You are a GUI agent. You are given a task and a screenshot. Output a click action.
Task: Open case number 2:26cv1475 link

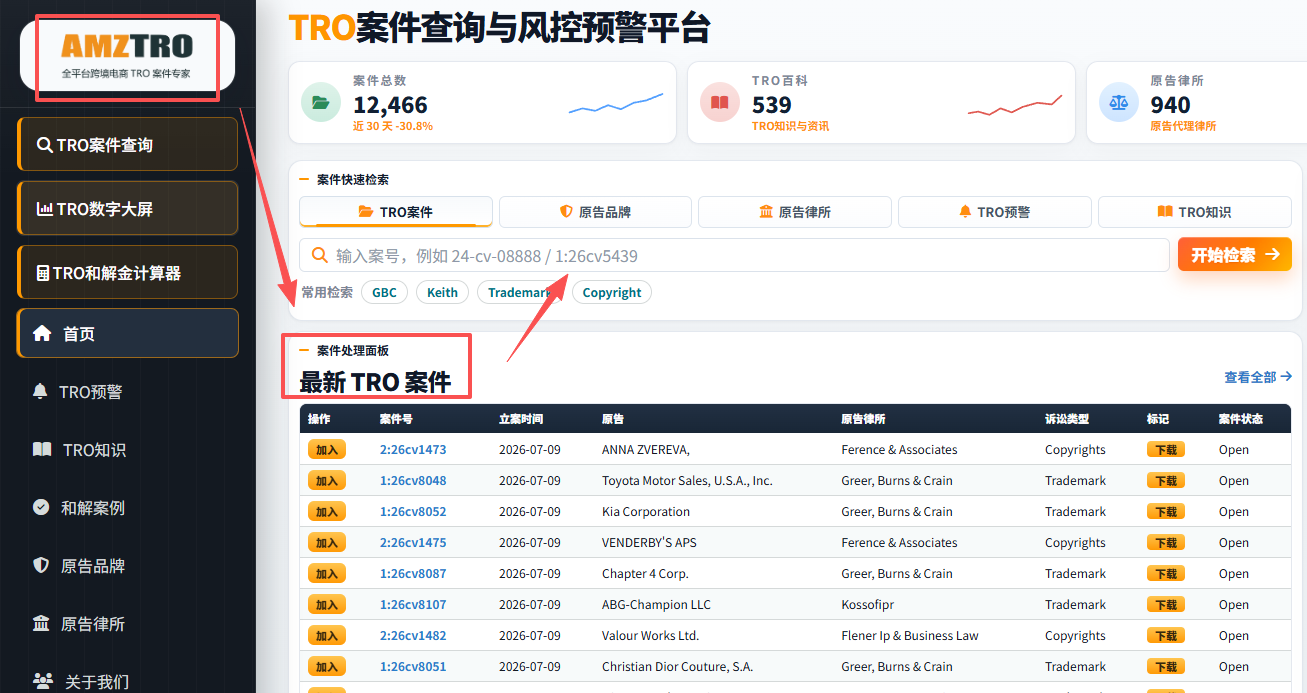coord(413,543)
